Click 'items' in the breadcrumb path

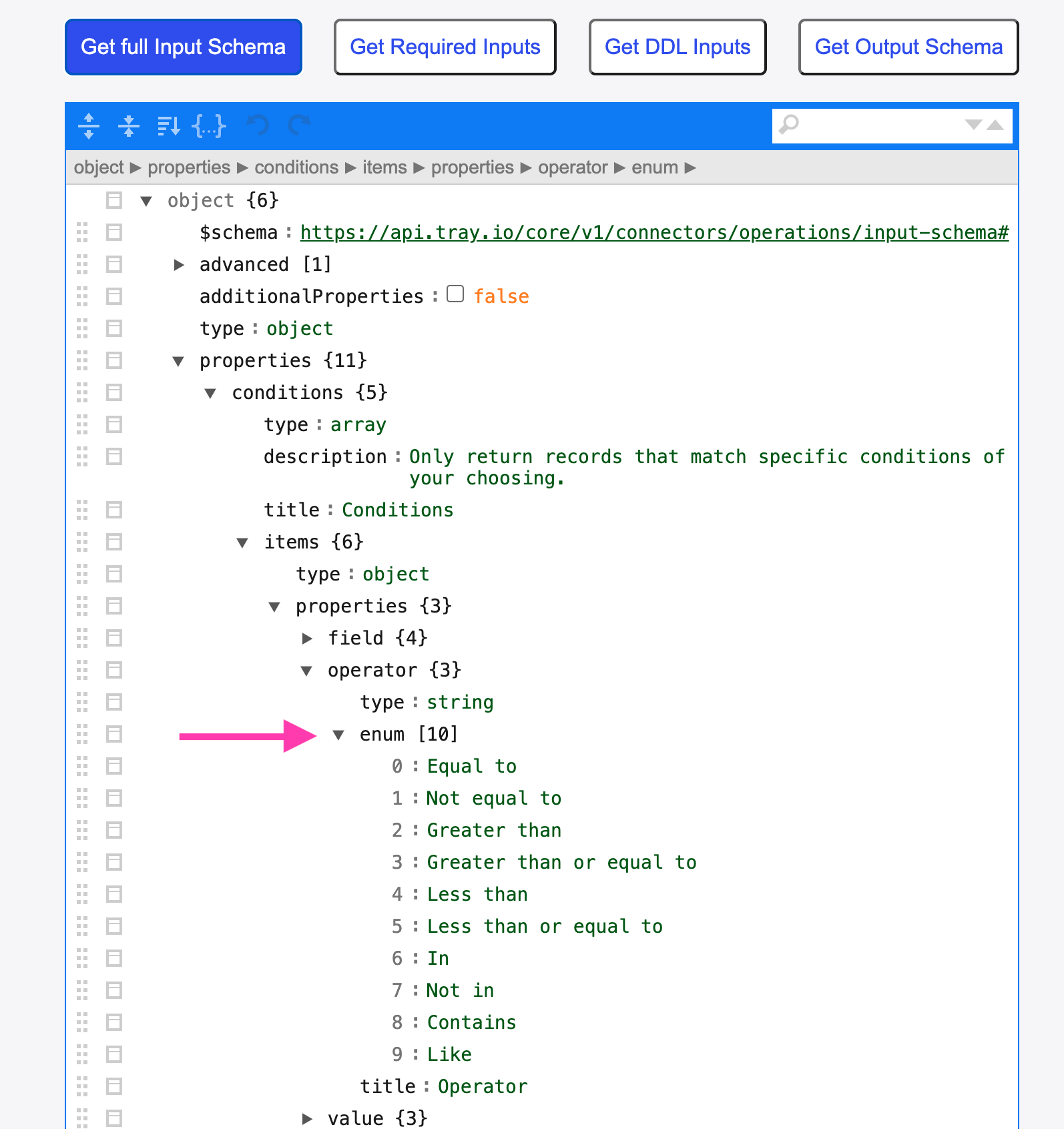(384, 167)
